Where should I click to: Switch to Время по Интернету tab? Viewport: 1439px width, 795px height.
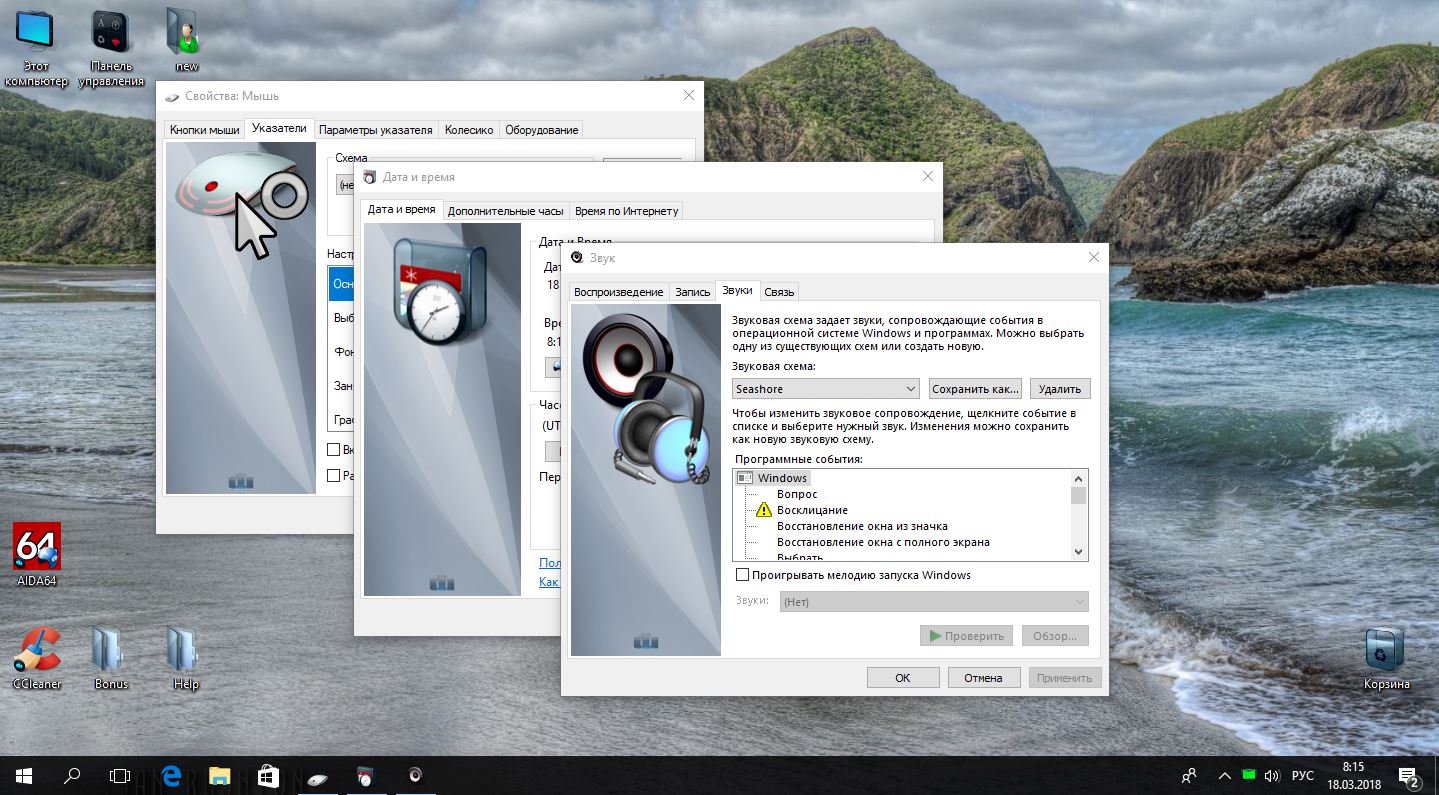click(x=626, y=211)
